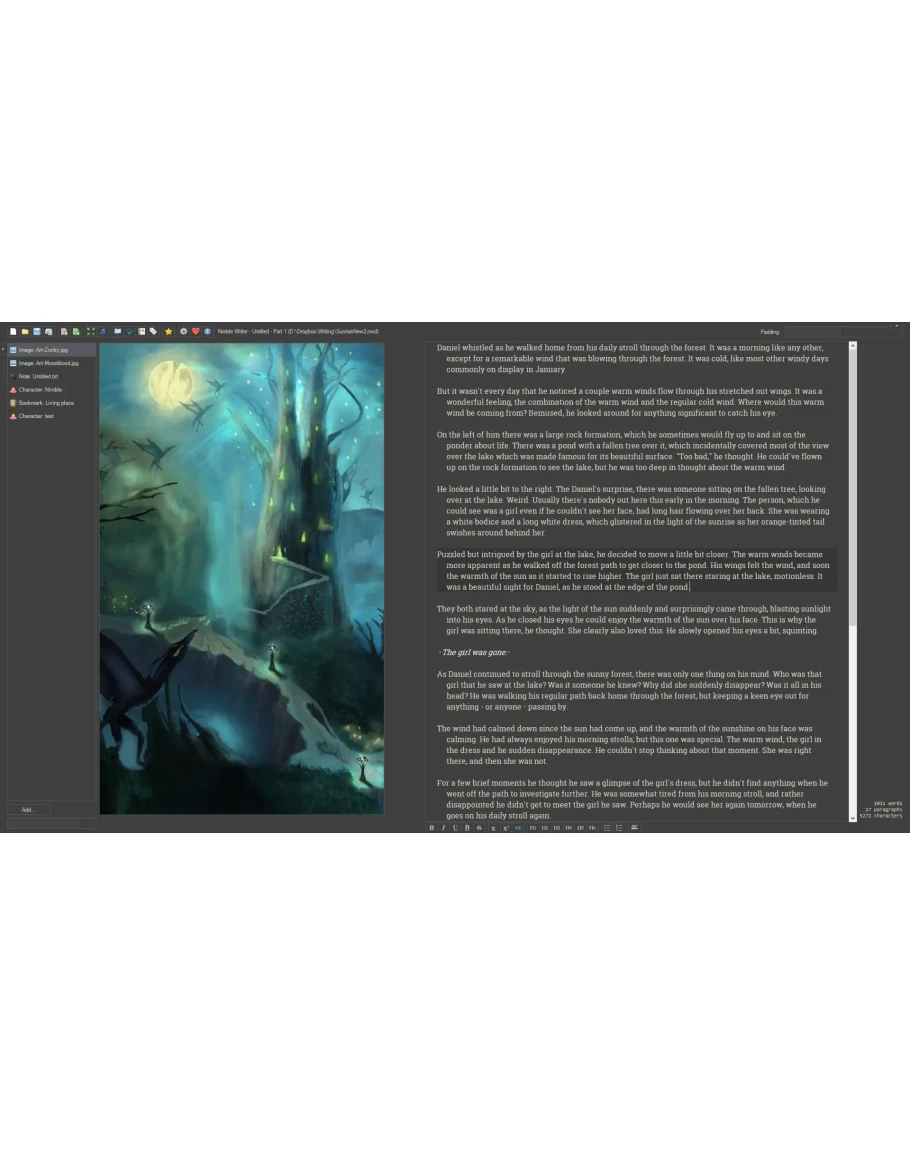The image size is (910, 1155).
Task: Toggle fullscreen mode with the green arrows icon
Action: [91, 331]
